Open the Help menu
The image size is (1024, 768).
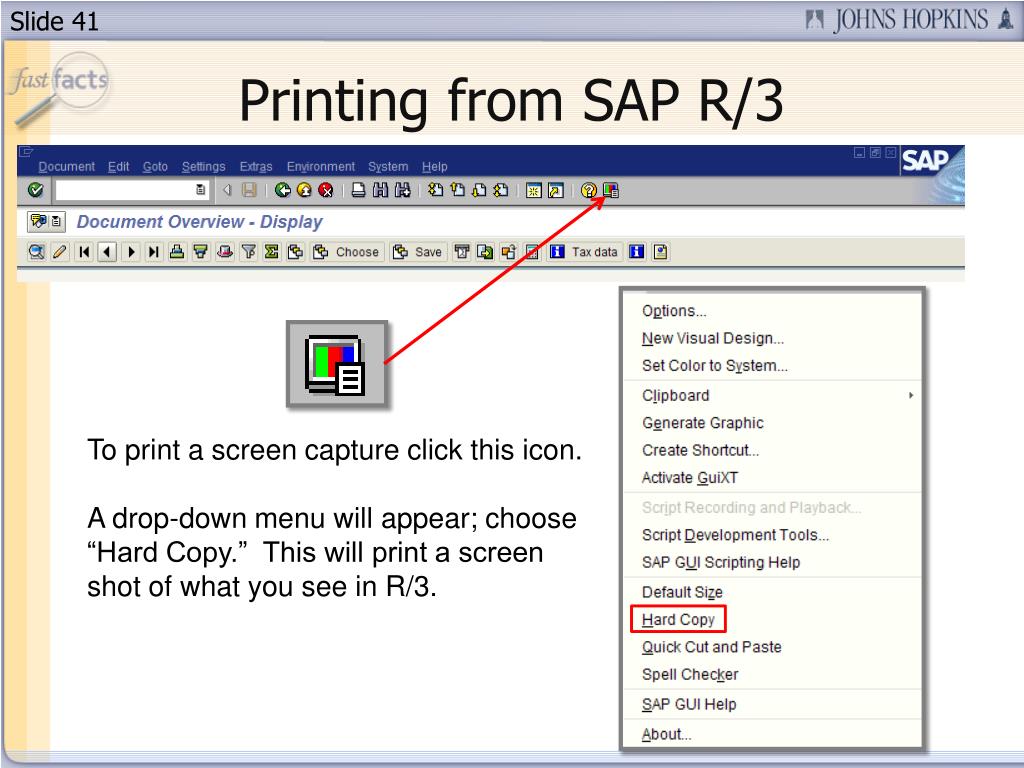click(434, 167)
